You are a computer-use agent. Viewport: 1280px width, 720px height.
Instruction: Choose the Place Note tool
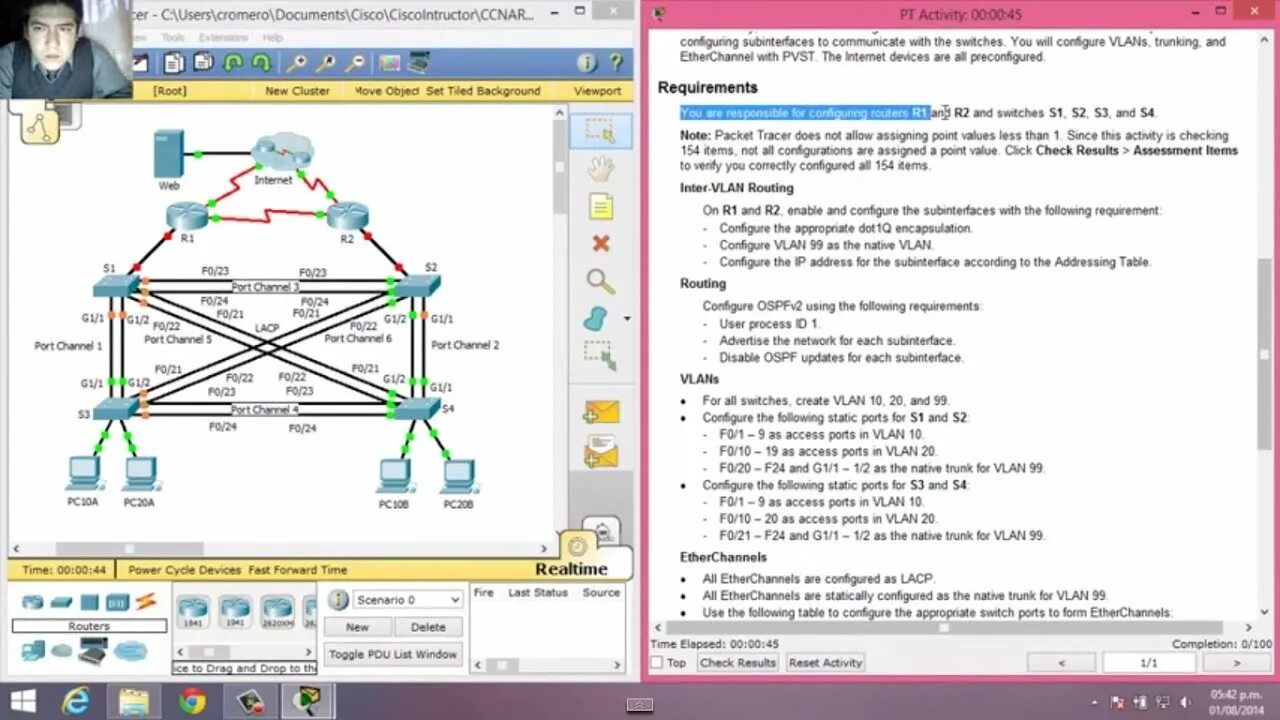pyautogui.click(x=600, y=206)
